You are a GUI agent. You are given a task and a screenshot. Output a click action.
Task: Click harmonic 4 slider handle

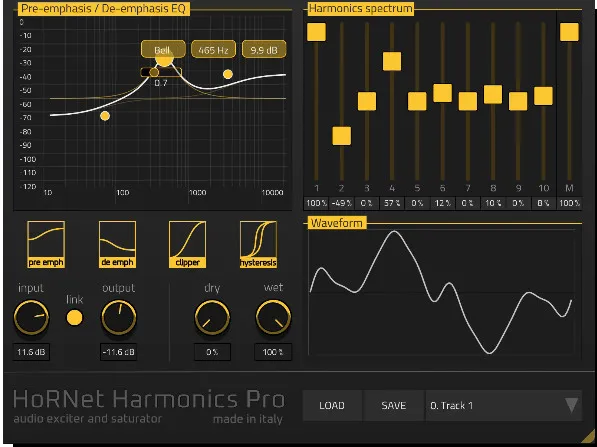click(x=392, y=61)
